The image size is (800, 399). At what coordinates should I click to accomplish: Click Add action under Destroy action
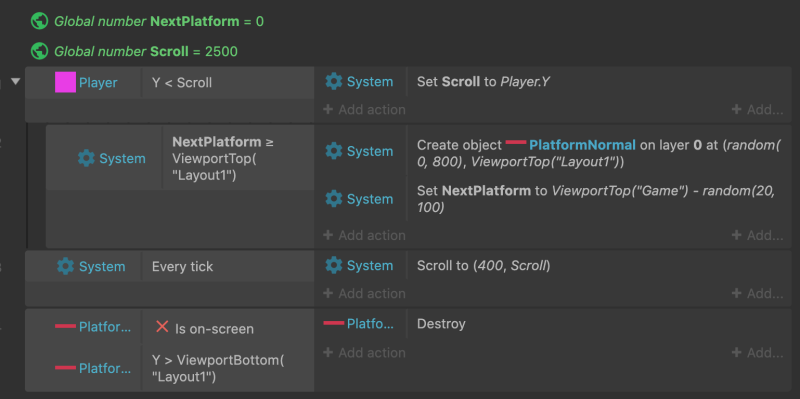[x=364, y=353]
